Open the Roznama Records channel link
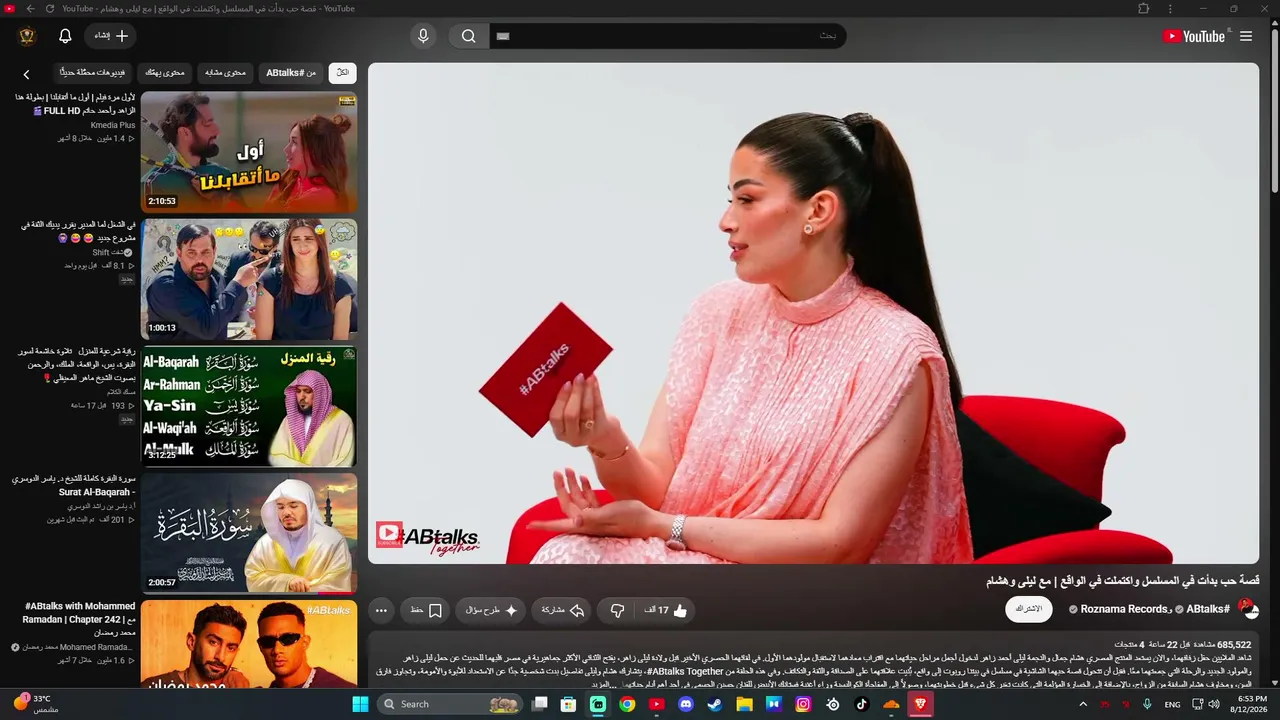Viewport: 1280px width, 720px height. tap(1124, 609)
